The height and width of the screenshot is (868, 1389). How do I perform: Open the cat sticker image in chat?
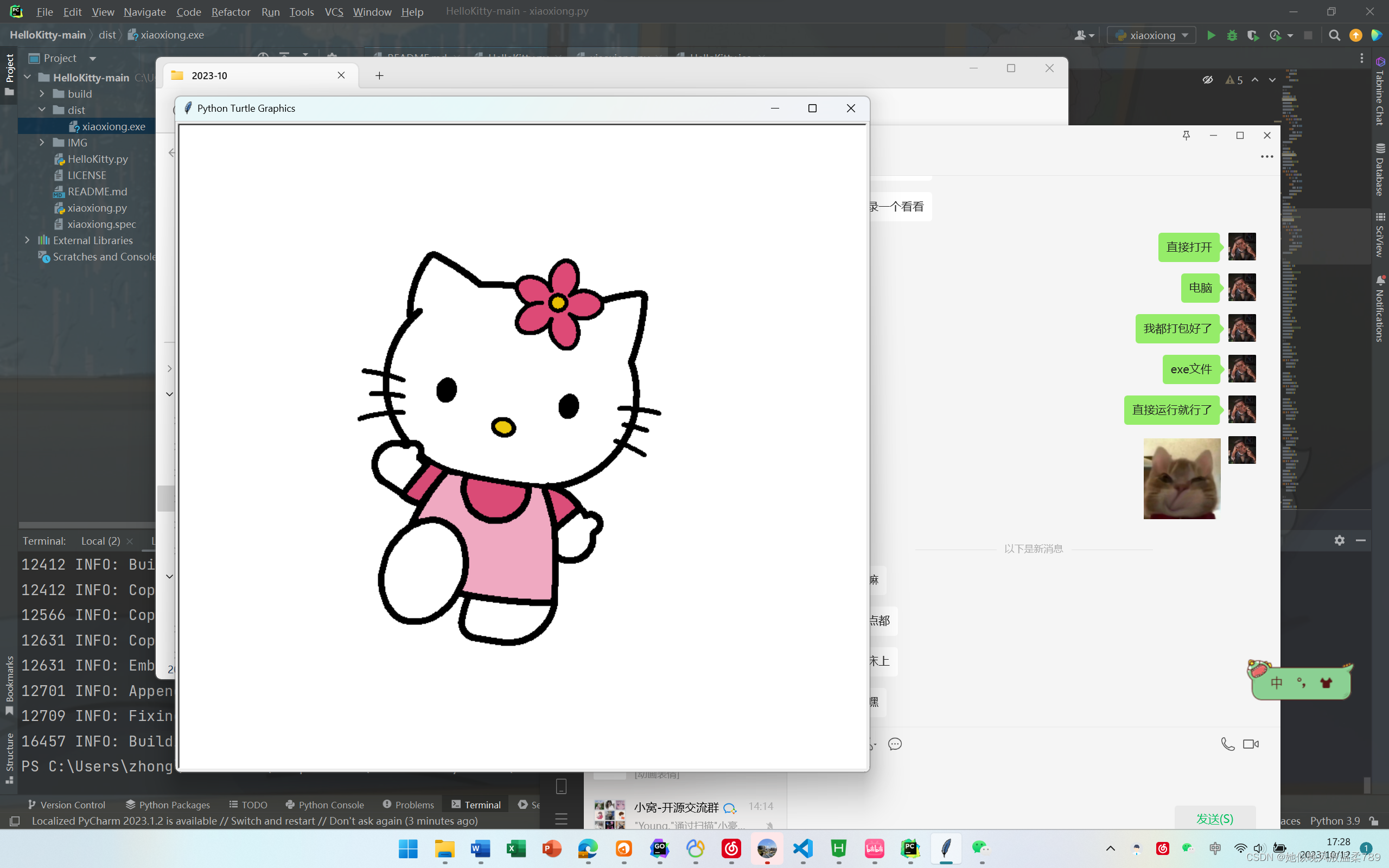(1182, 479)
